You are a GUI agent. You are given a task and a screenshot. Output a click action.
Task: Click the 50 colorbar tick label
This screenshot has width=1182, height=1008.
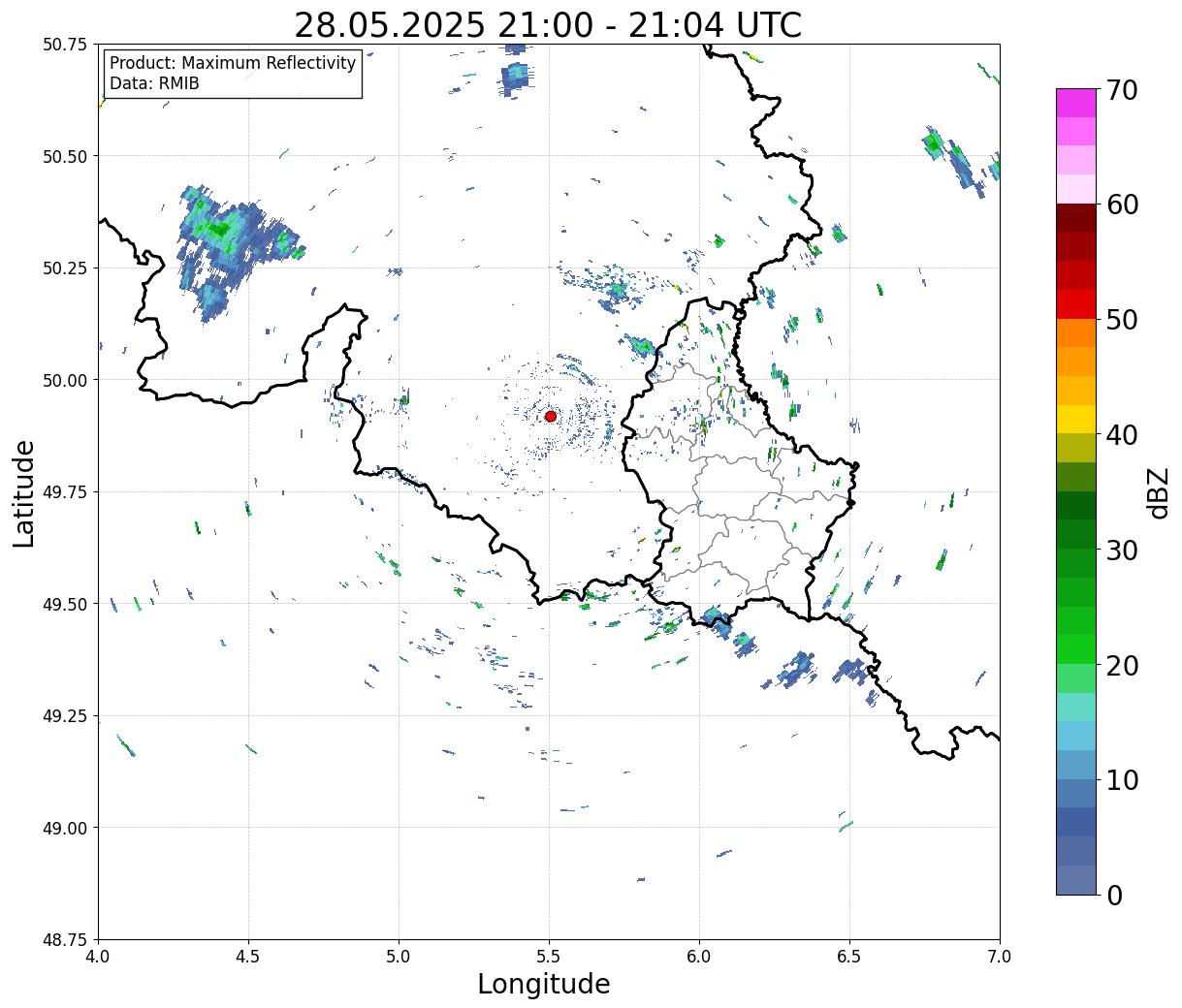1122,320
